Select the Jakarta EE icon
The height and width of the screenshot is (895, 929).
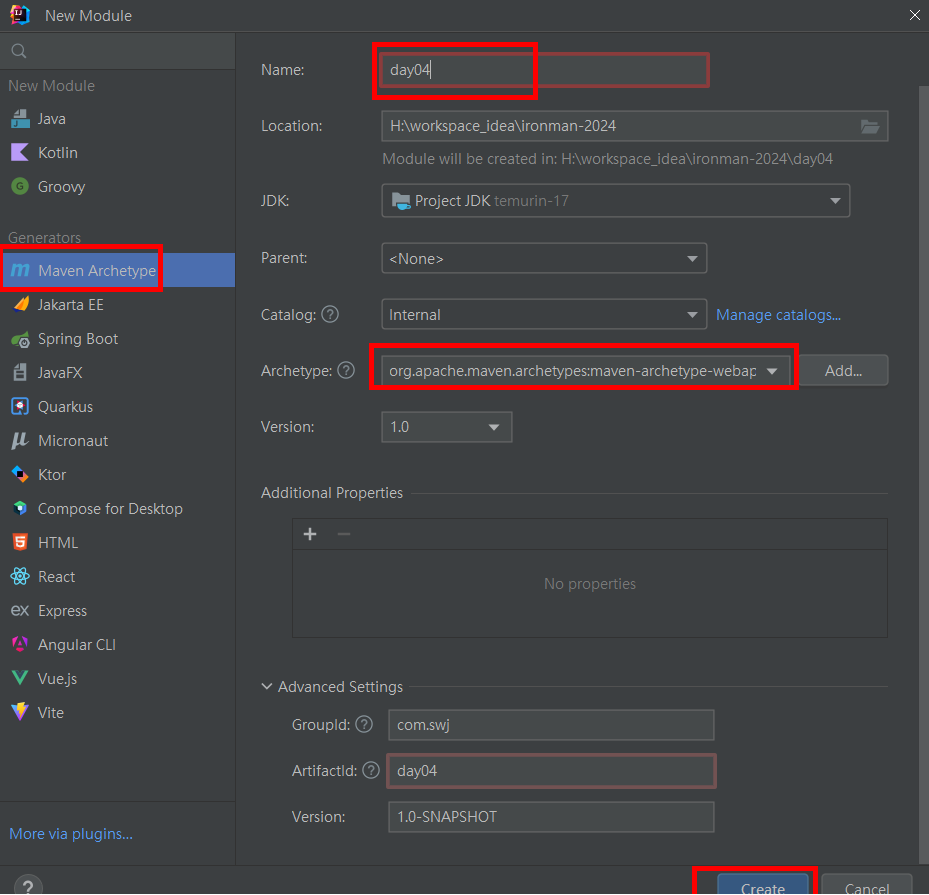pyautogui.click(x=20, y=304)
